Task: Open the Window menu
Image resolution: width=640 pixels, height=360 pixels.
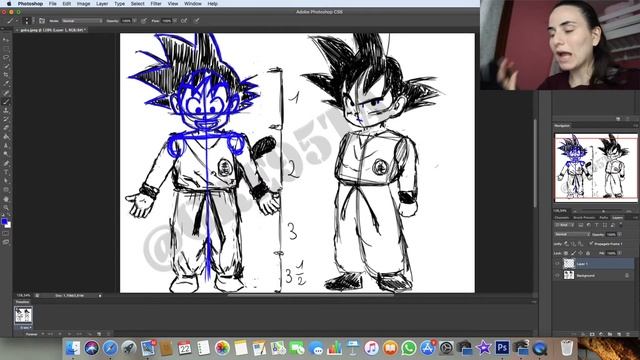Action: point(193,3)
